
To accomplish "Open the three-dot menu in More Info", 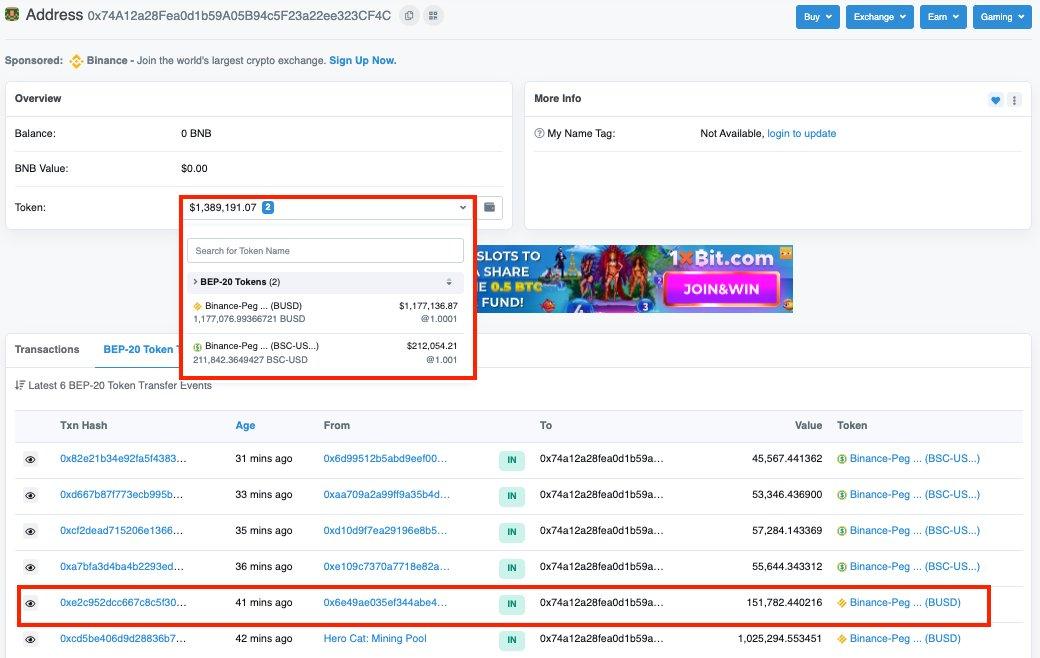I will point(1014,100).
